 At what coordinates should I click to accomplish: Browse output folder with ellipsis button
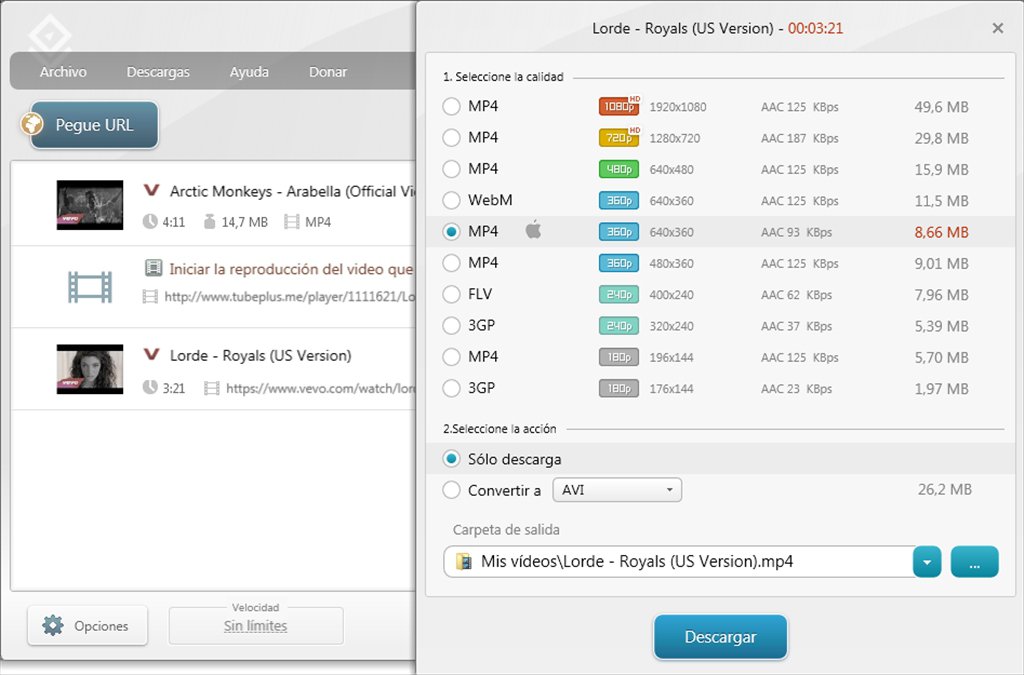(x=974, y=562)
